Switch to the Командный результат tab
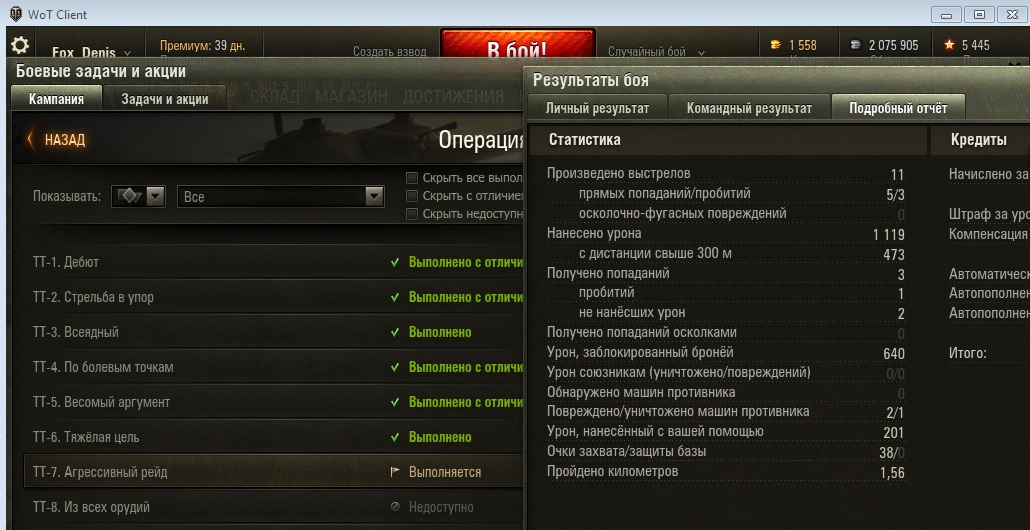The image size is (1030, 530). point(749,108)
